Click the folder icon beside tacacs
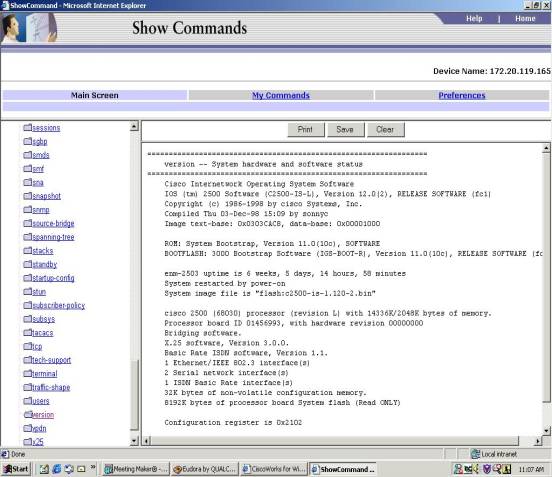 coord(27,332)
